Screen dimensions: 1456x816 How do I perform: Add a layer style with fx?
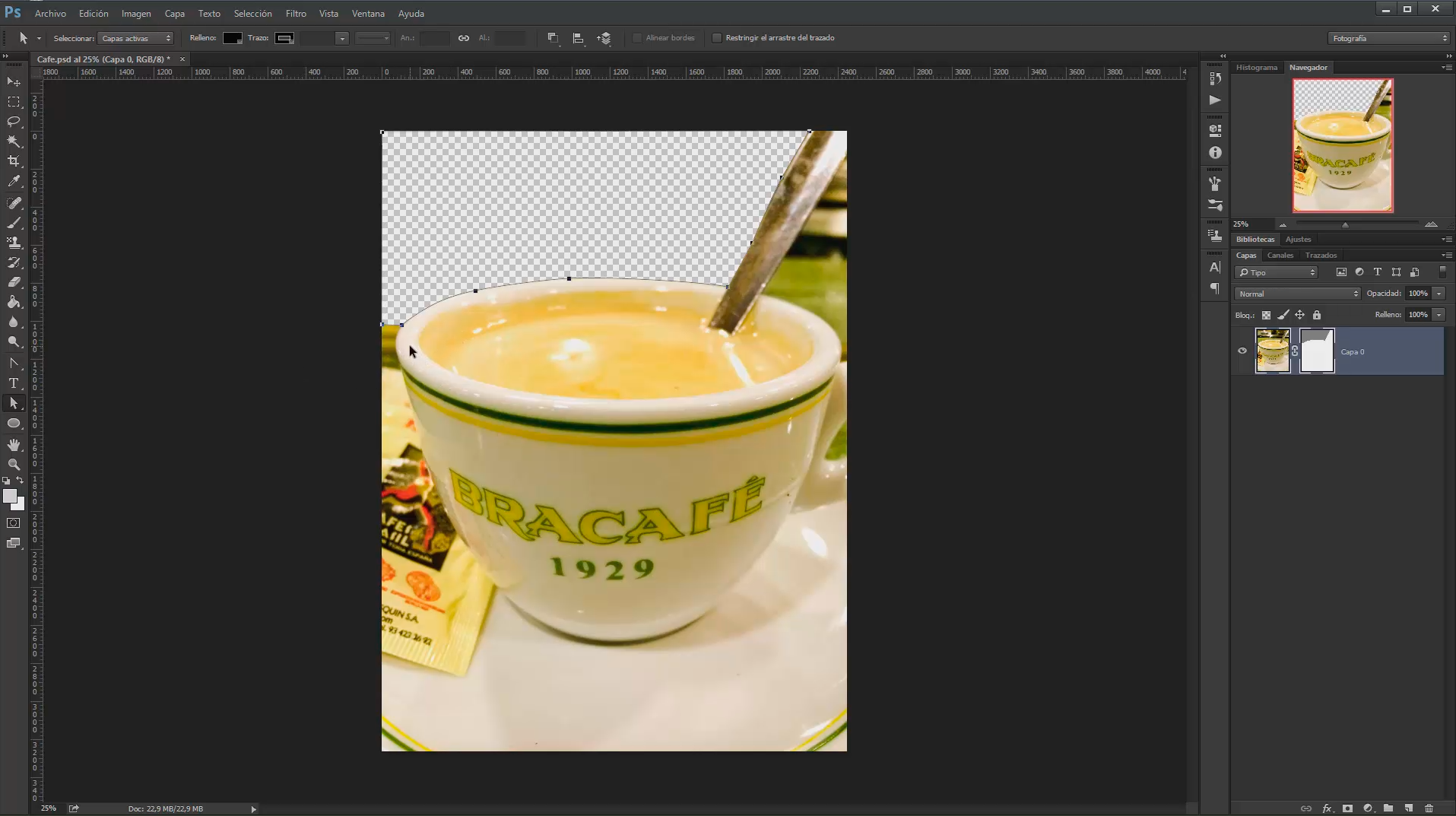[x=1328, y=808]
